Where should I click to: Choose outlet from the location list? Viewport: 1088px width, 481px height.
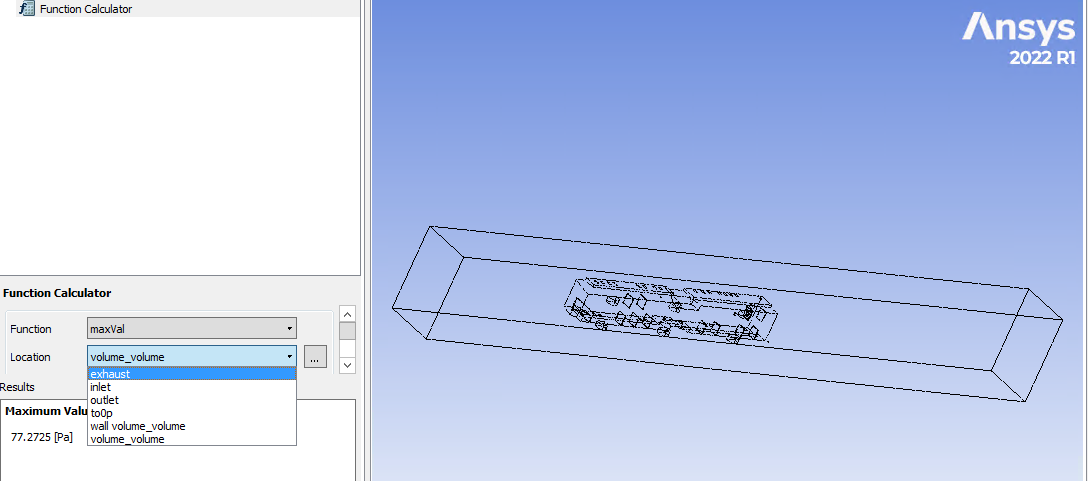coord(192,400)
